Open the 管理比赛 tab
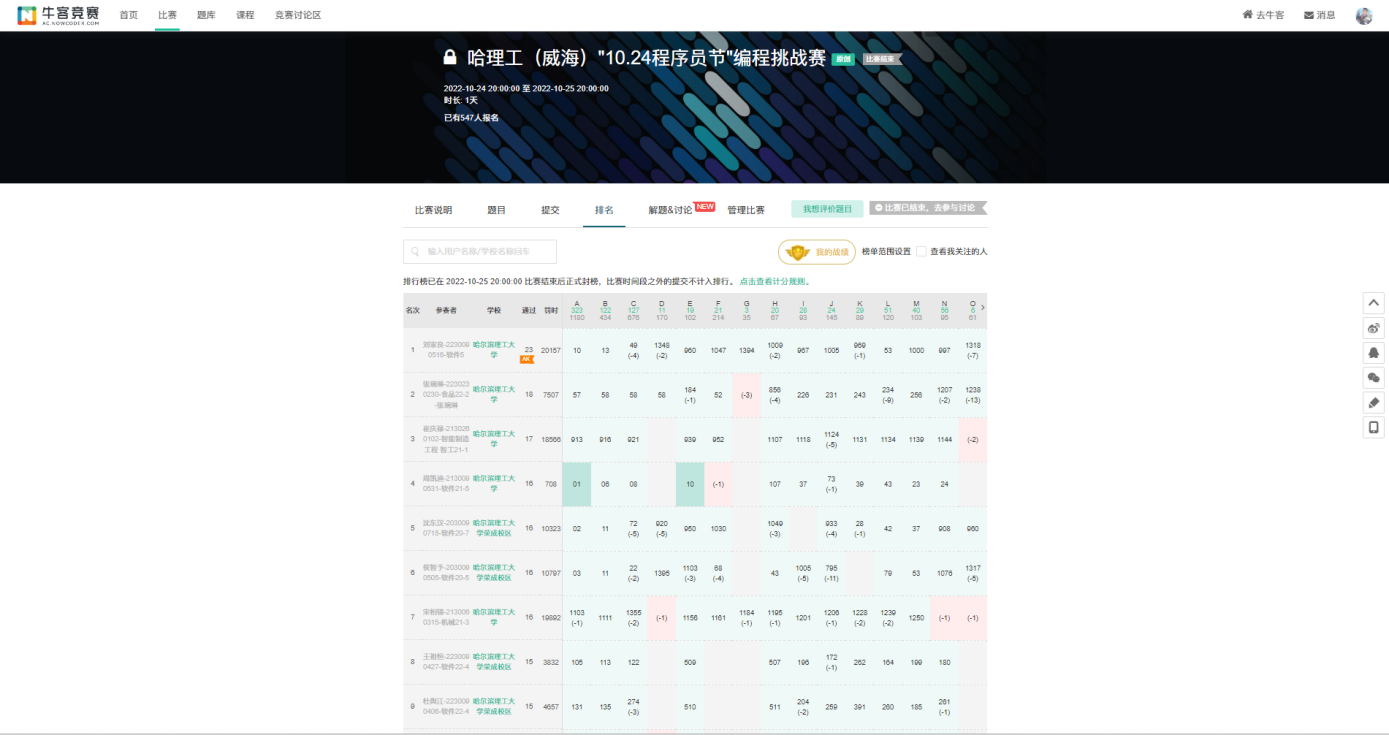Image resolution: width=1389 pixels, height=735 pixels. coord(746,210)
